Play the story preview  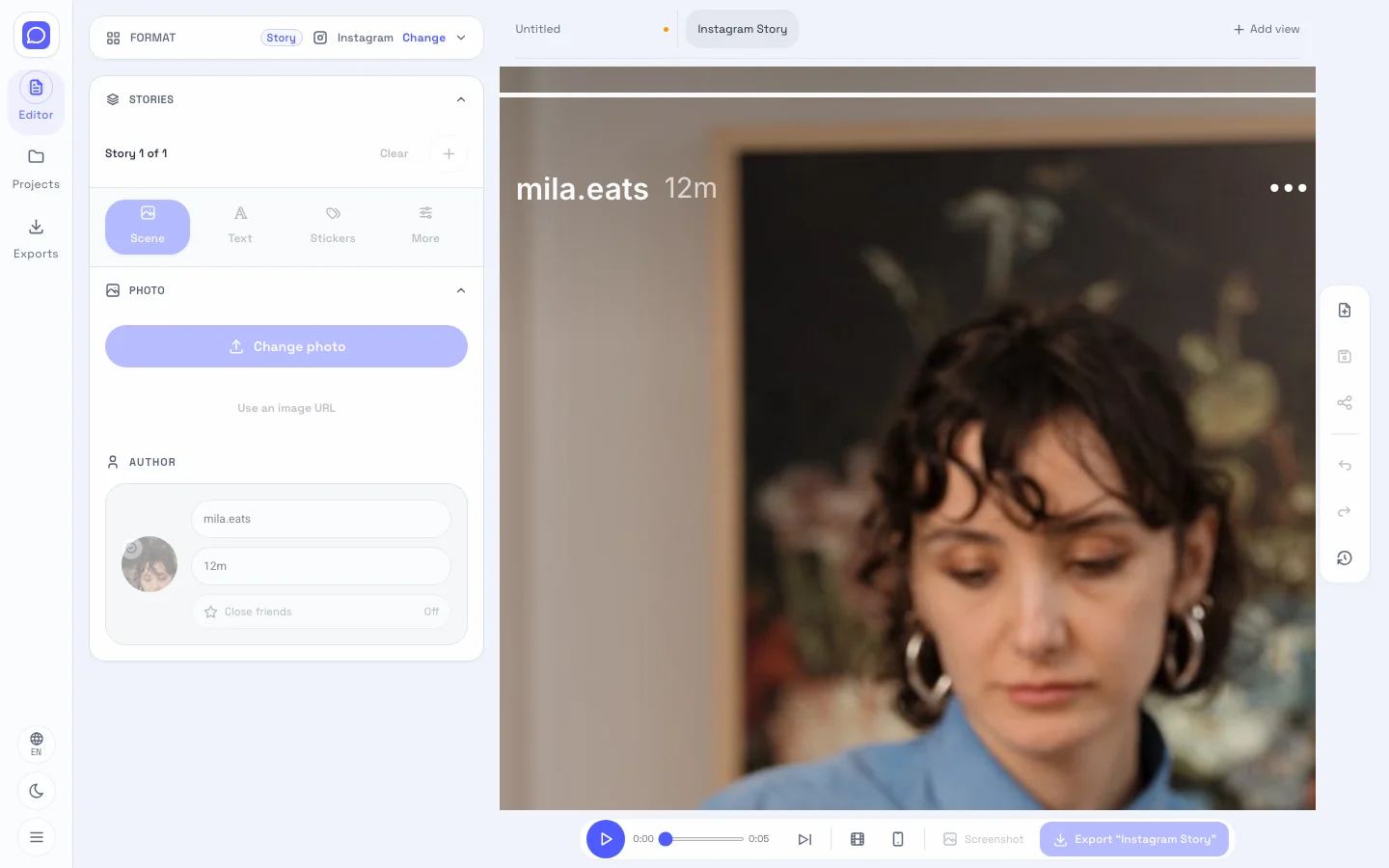click(606, 839)
